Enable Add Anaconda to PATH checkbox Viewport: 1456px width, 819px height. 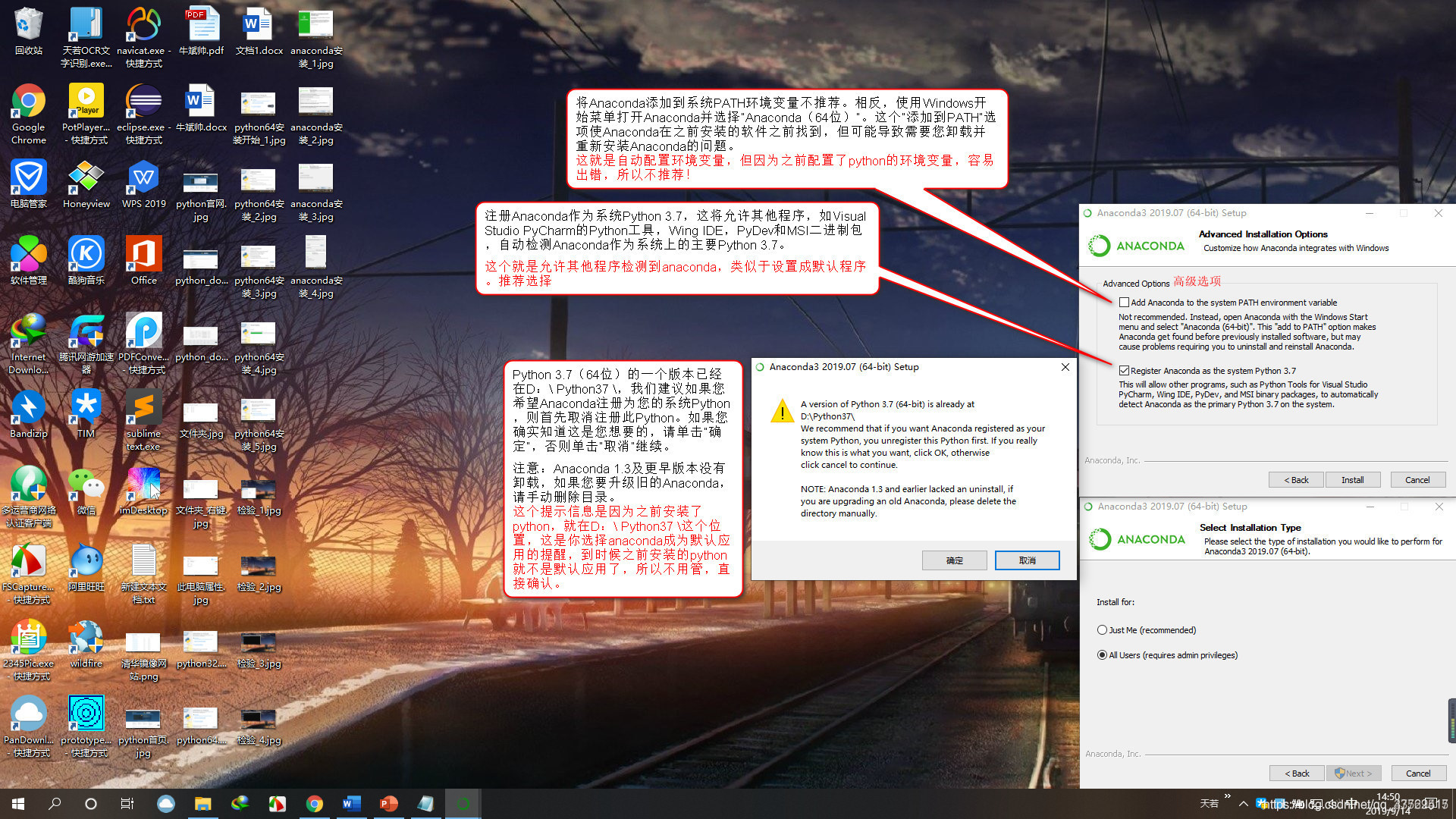click(1125, 303)
